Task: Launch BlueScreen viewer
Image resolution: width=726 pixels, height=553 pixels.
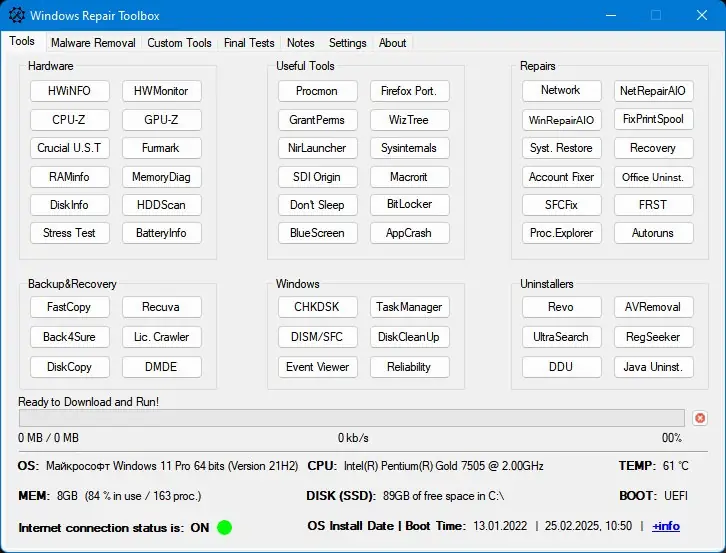Action: (317, 233)
